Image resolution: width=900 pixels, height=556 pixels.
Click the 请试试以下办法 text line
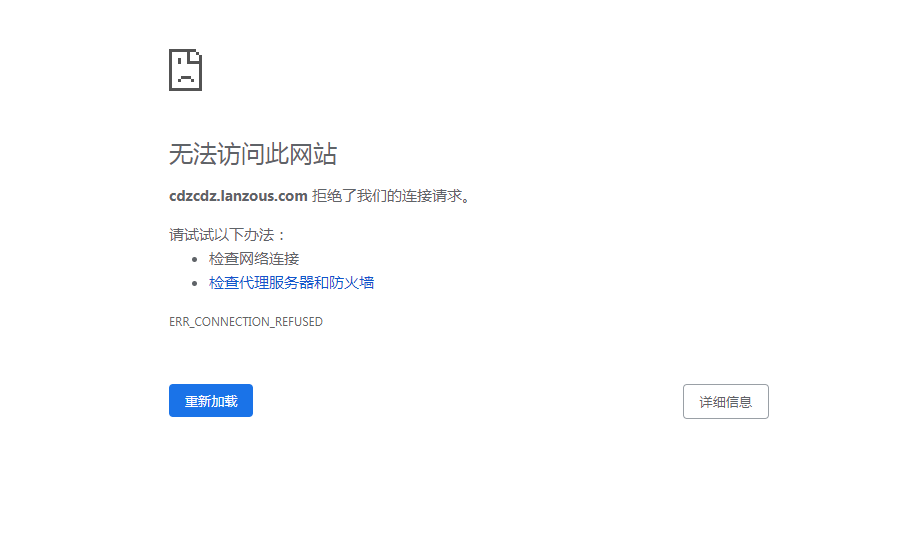(227, 235)
